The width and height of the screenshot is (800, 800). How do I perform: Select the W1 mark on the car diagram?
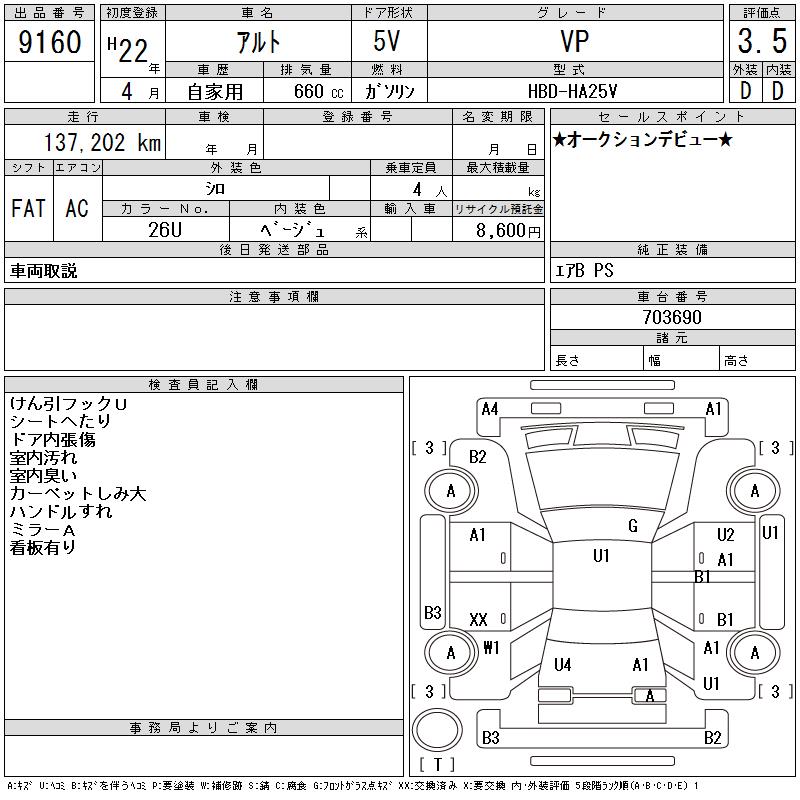pos(491,647)
